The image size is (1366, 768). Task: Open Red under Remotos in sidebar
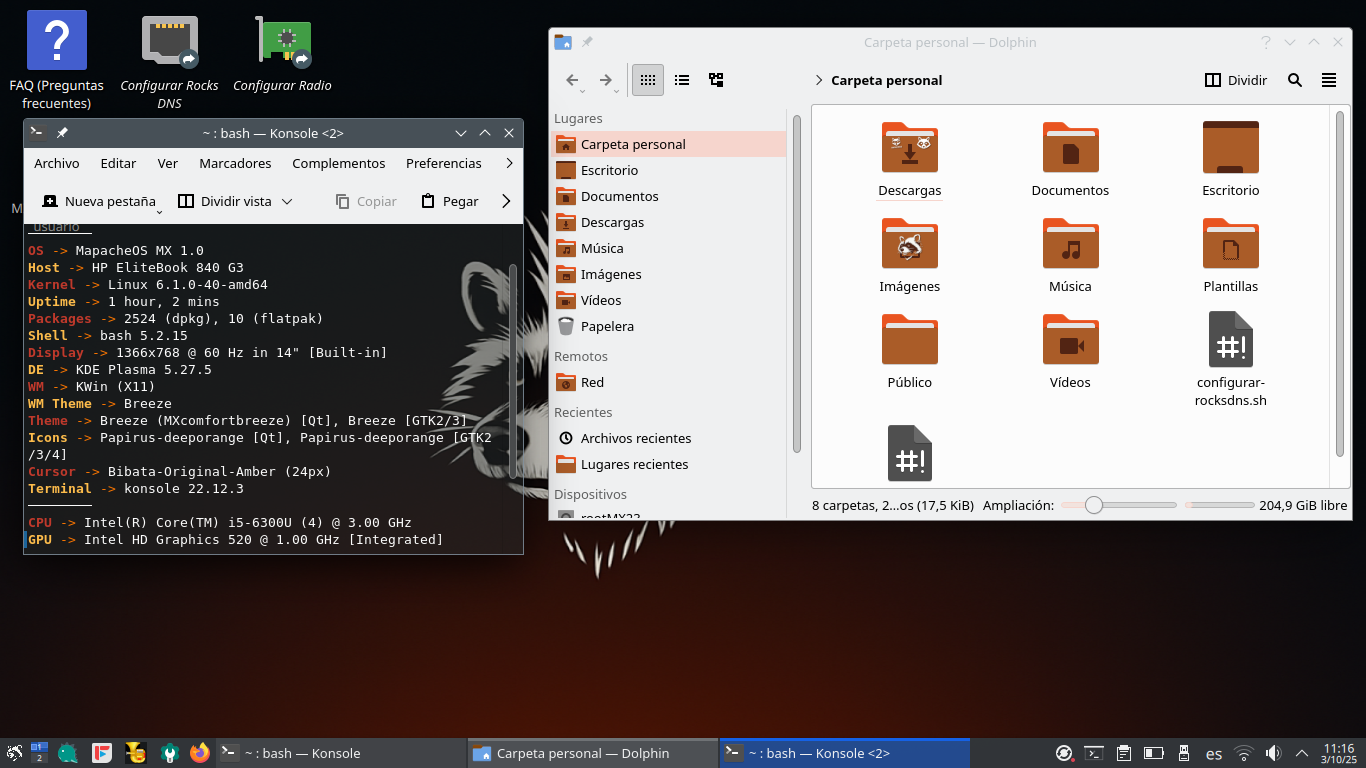pyautogui.click(x=670, y=382)
